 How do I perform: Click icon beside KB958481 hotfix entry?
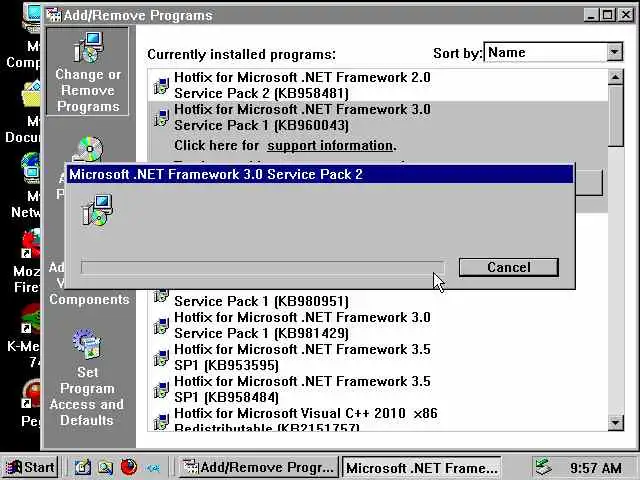pyautogui.click(x=161, y=85)
